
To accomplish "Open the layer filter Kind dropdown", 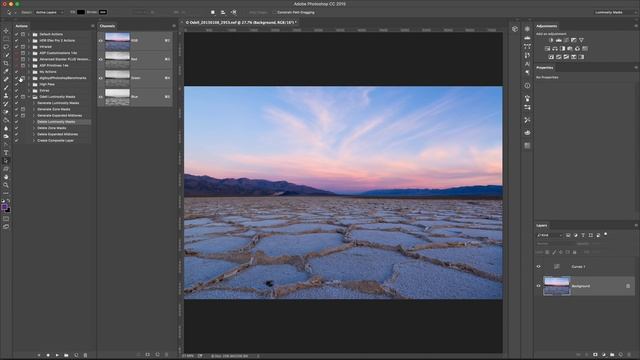I will 549,236.
